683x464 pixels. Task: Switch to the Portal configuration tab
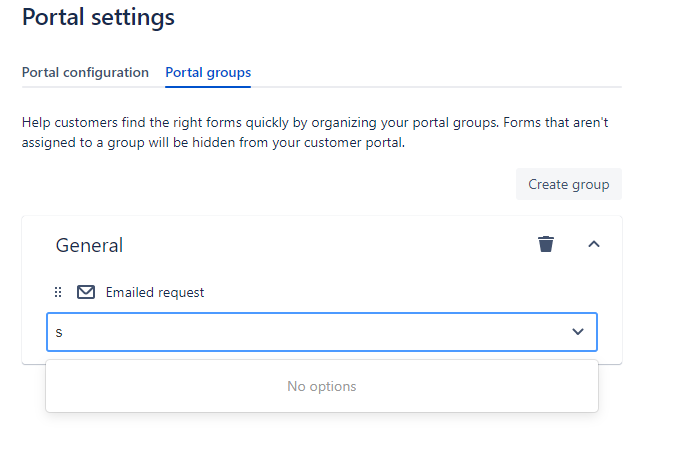[x=85, y=72]
